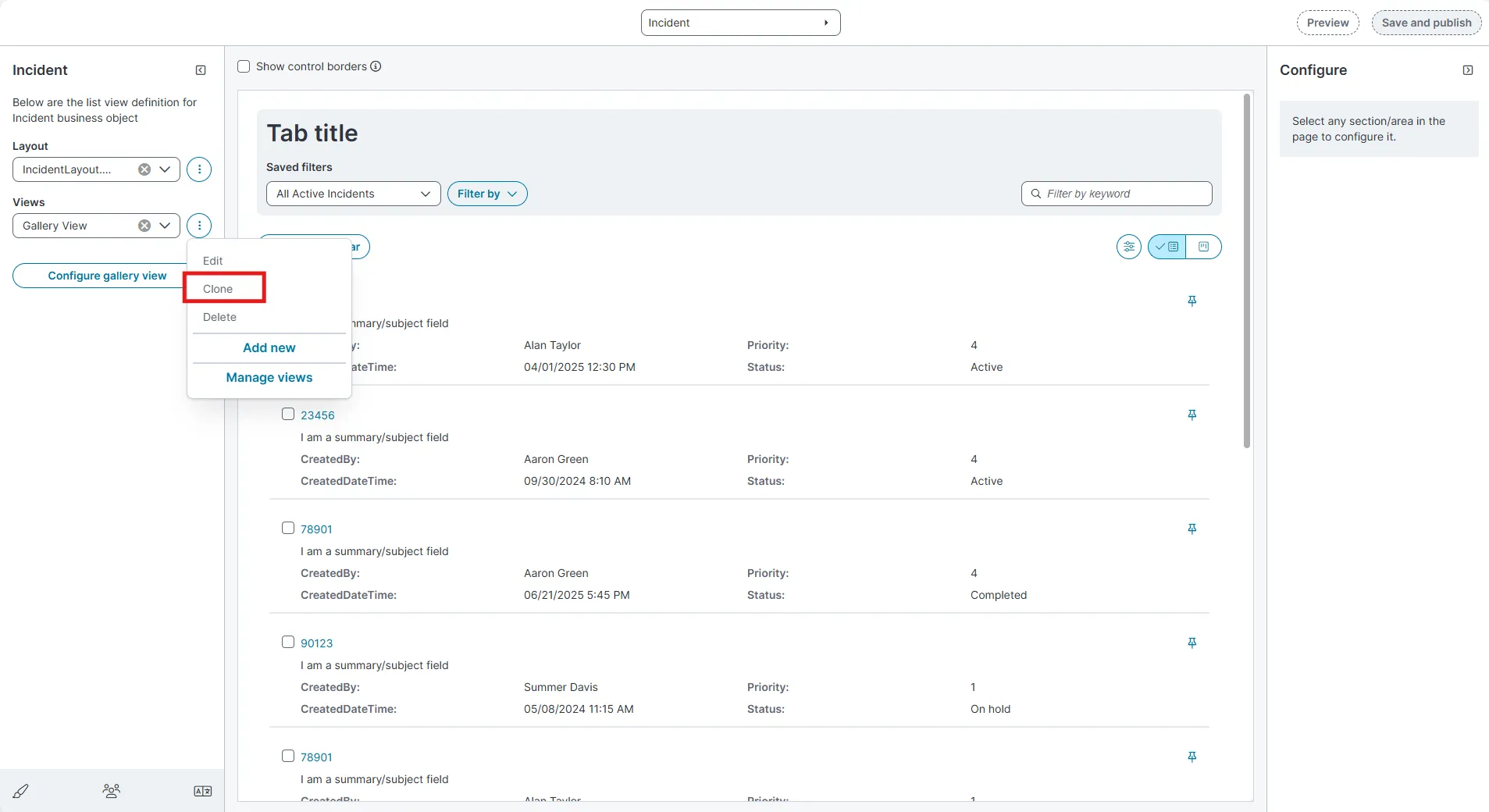1489x812 pixels.
Task: Collapse the Configure right panel
Action: click(1468, 70)
